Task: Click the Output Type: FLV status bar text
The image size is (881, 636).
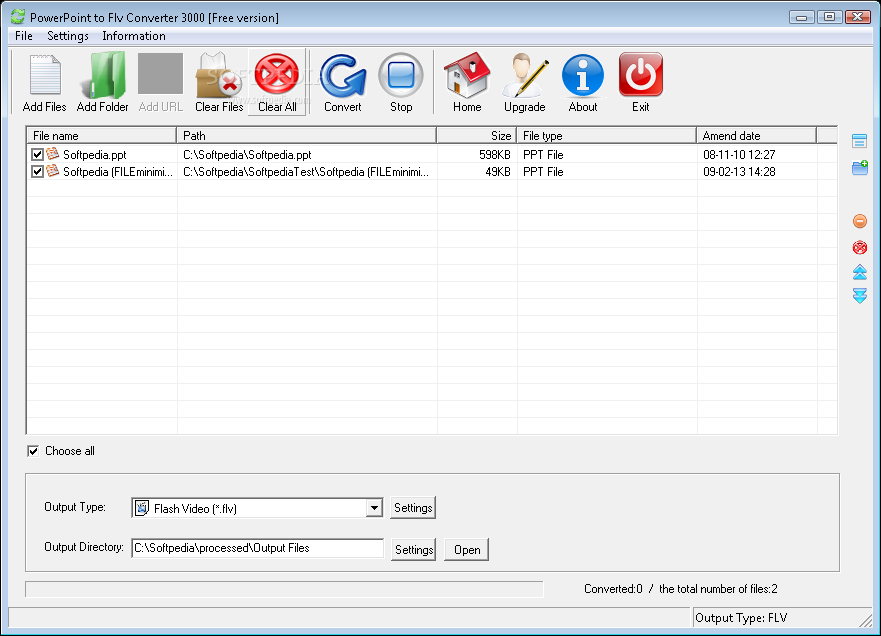Action: coord(741,618)
